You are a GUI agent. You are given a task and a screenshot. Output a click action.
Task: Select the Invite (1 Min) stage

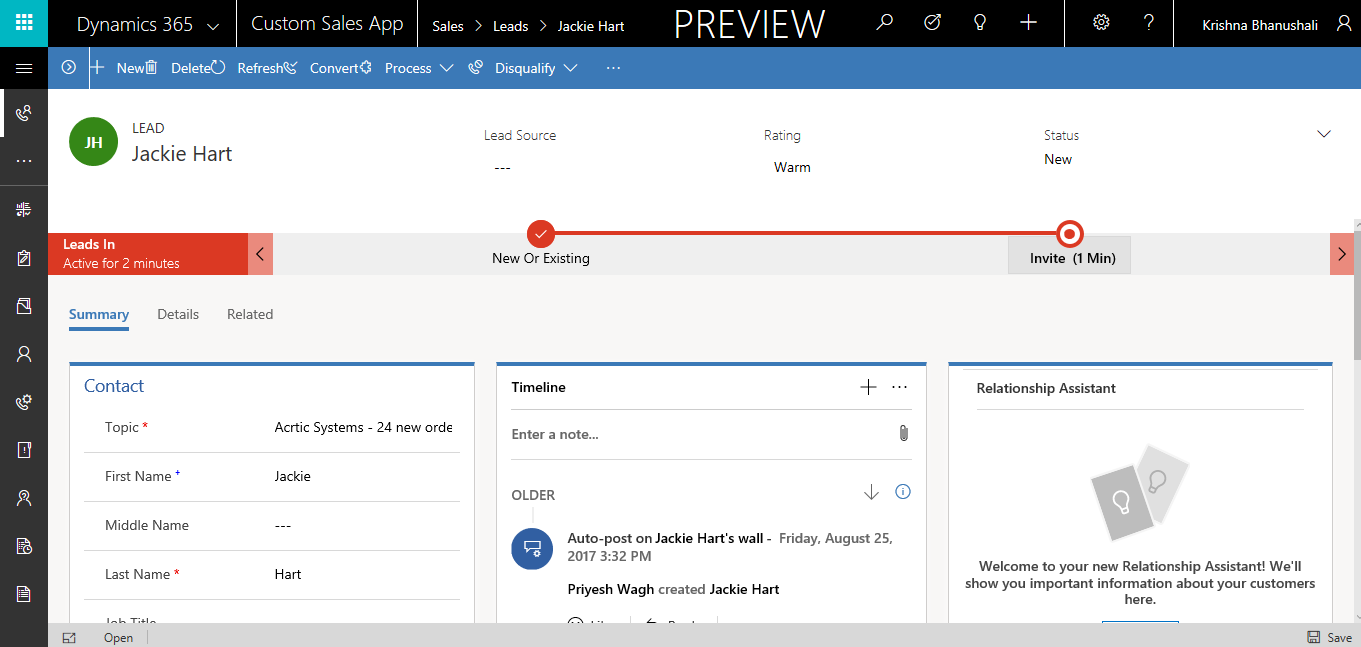coord(1070,255)
